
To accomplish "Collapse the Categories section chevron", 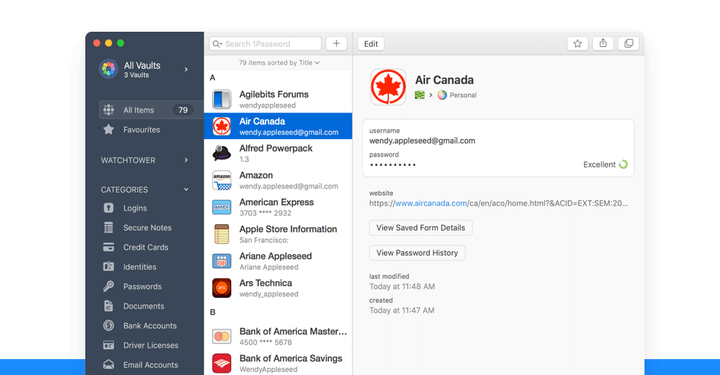I will (x=186, y=189).
